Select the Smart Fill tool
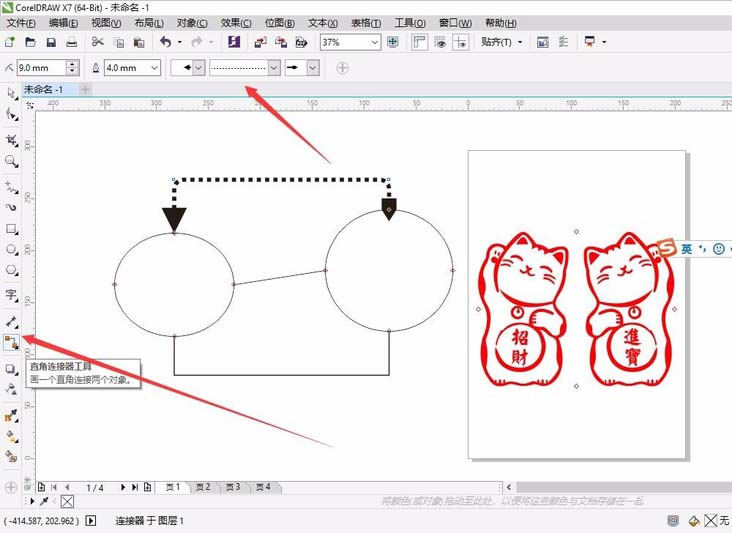 12,456
